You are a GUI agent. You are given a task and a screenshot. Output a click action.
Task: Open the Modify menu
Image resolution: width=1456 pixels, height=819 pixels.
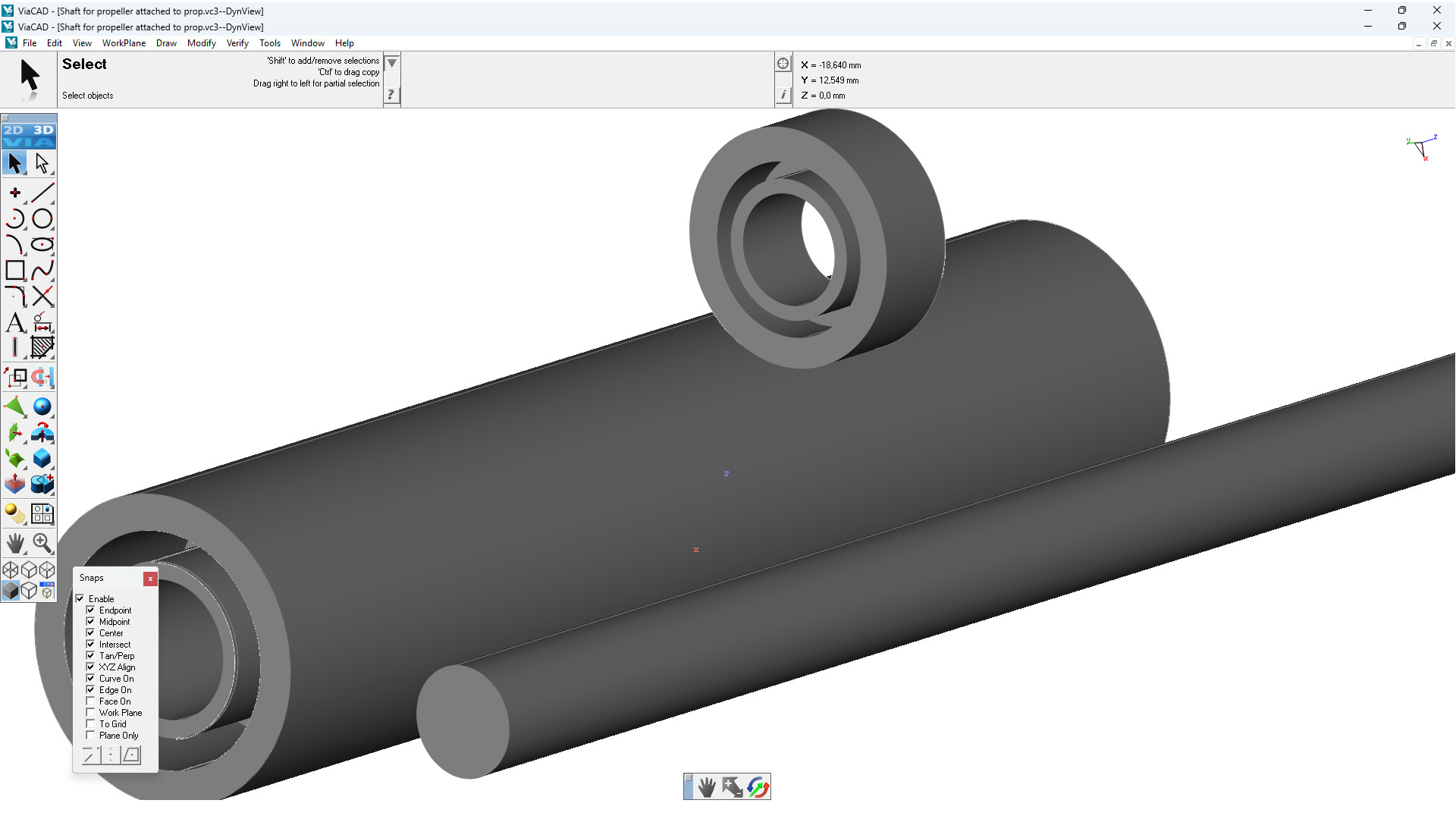point(201,43)
